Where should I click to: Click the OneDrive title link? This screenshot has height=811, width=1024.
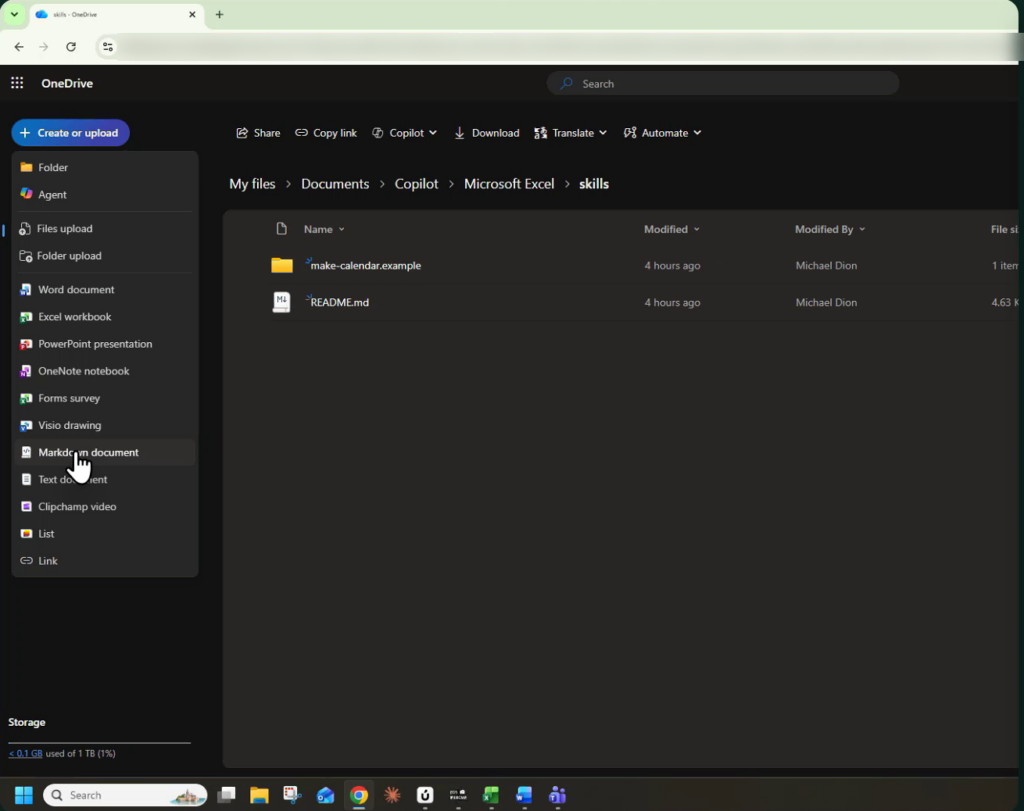67,84
